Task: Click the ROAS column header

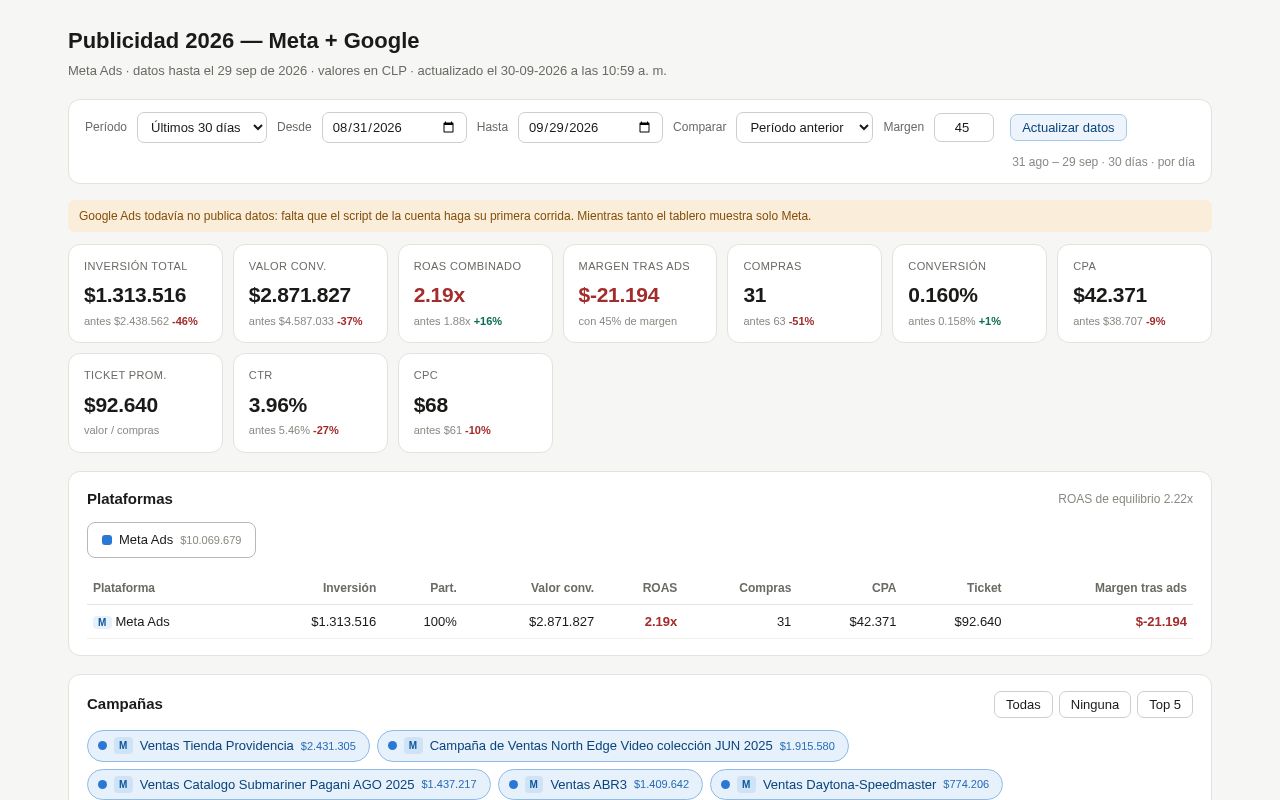Action: click(x=660, y=588)
